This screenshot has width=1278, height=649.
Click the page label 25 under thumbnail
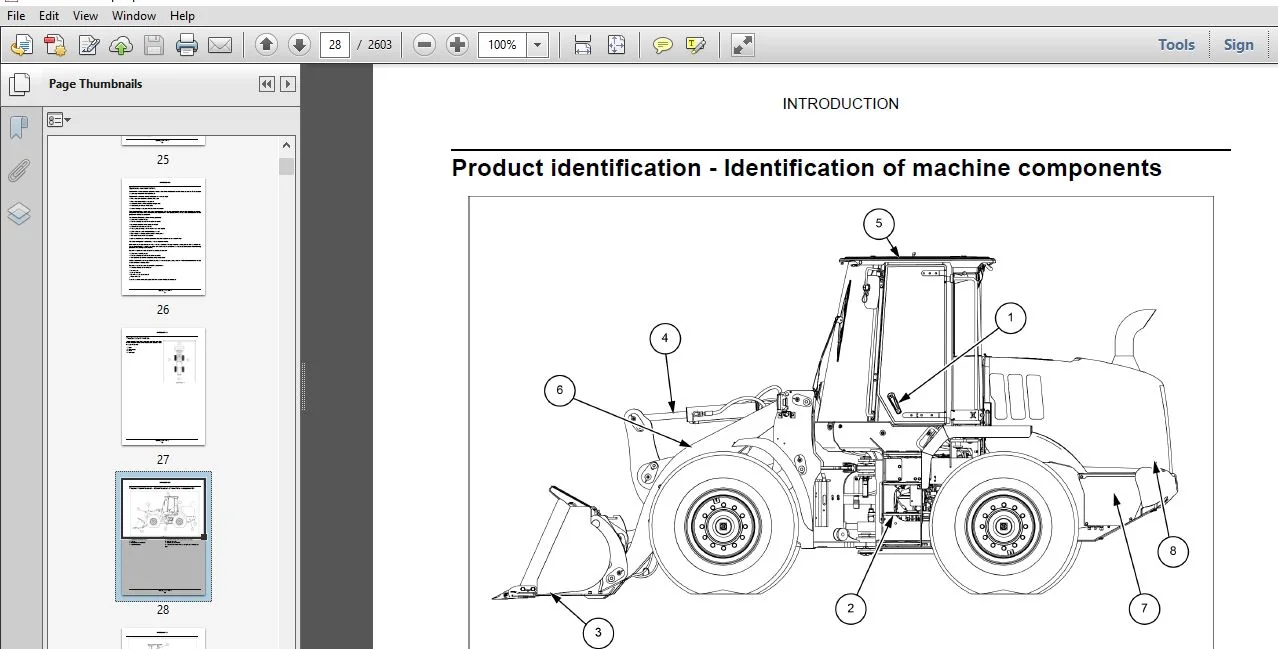[163, 160]
